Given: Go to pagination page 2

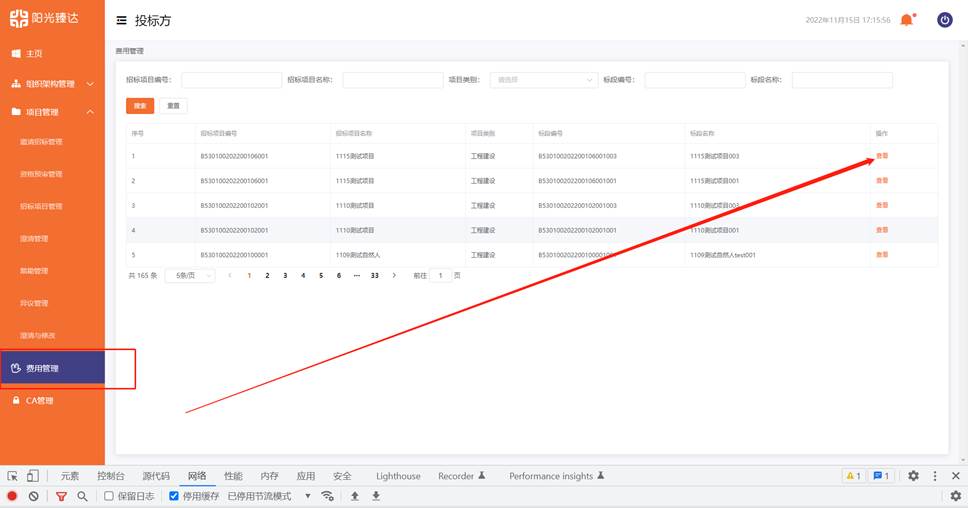Looking at the screenshot, I should pyautogui.click(x=267, y=275).
